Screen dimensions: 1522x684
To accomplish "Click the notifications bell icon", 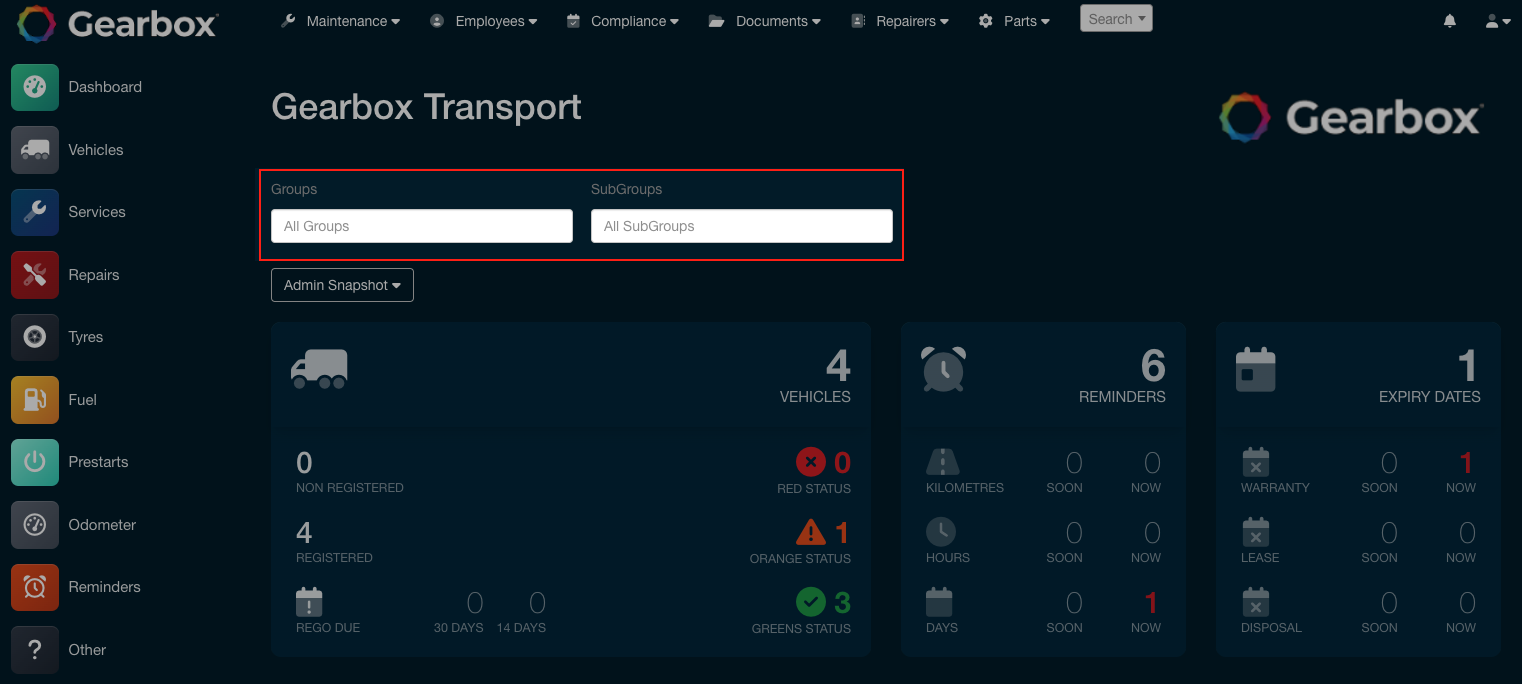I will (x=1450, y=21).
